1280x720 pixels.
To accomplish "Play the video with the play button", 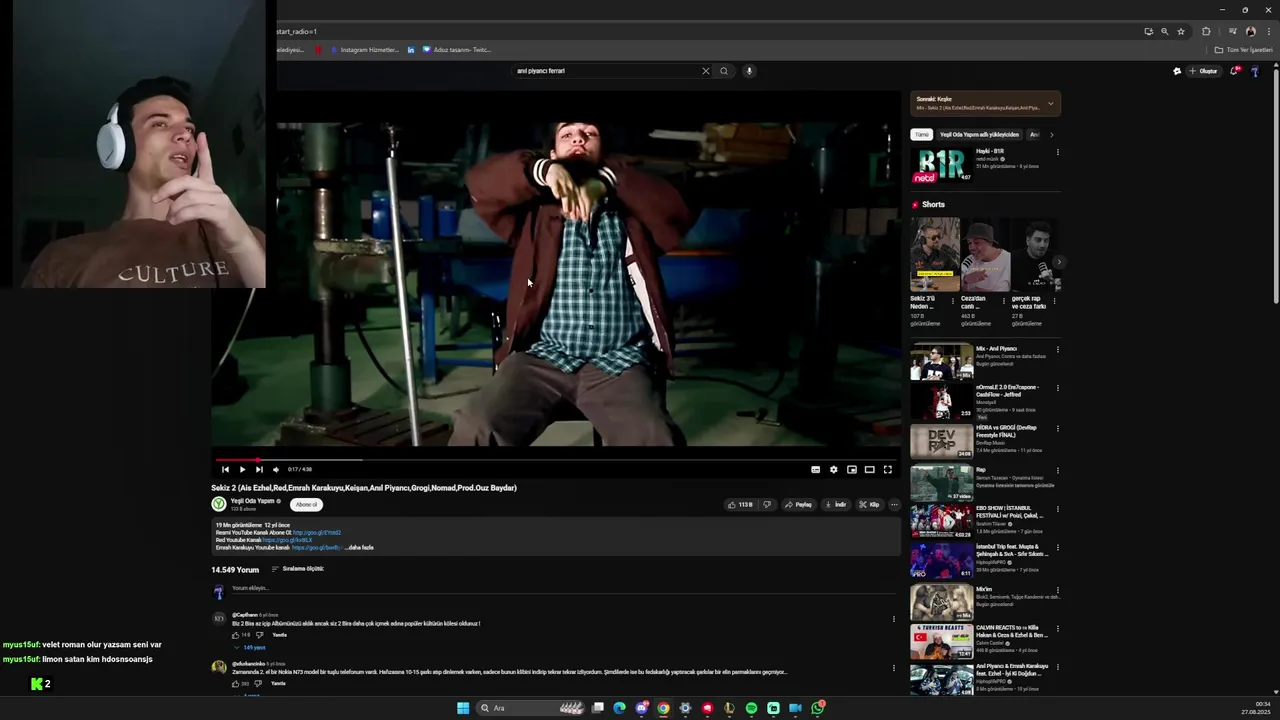I will [x=242, y=469].
